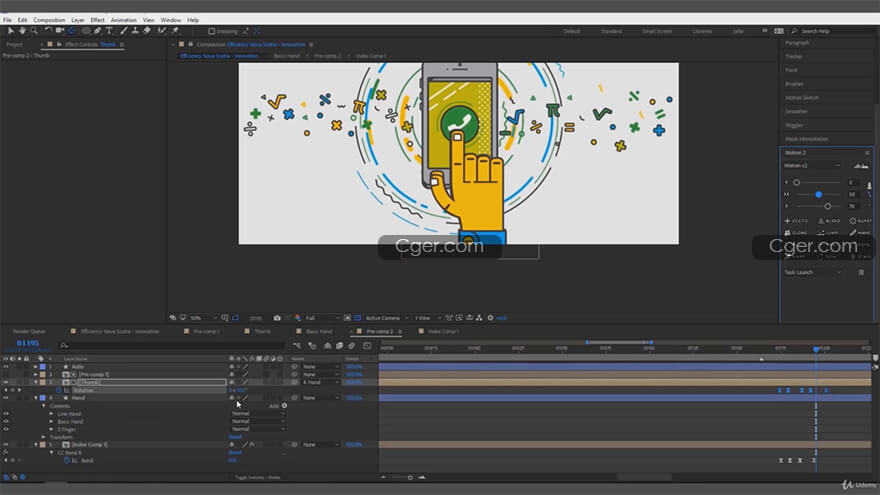This screenshot has height=495, width=880.
Task: Click the Add contents button on Hand
Action: [x=284, y=406]
